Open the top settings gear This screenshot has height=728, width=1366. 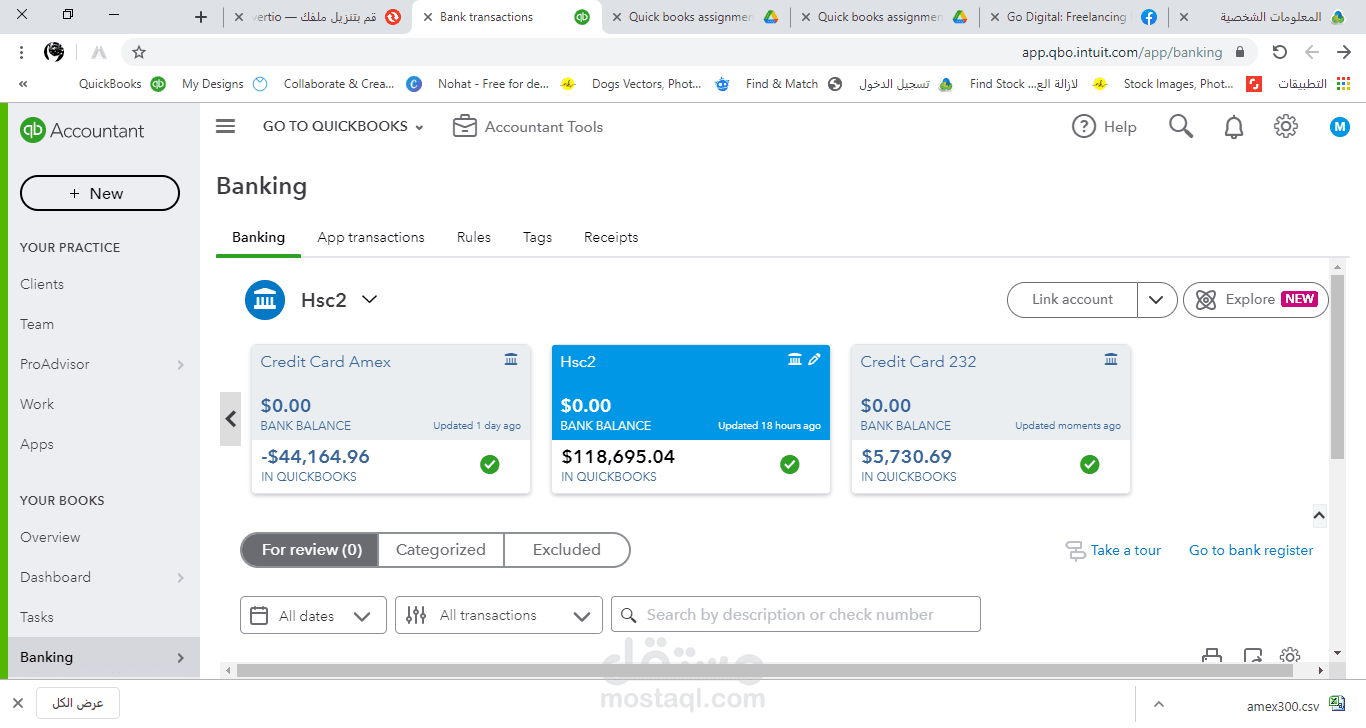pos(1286,127)
